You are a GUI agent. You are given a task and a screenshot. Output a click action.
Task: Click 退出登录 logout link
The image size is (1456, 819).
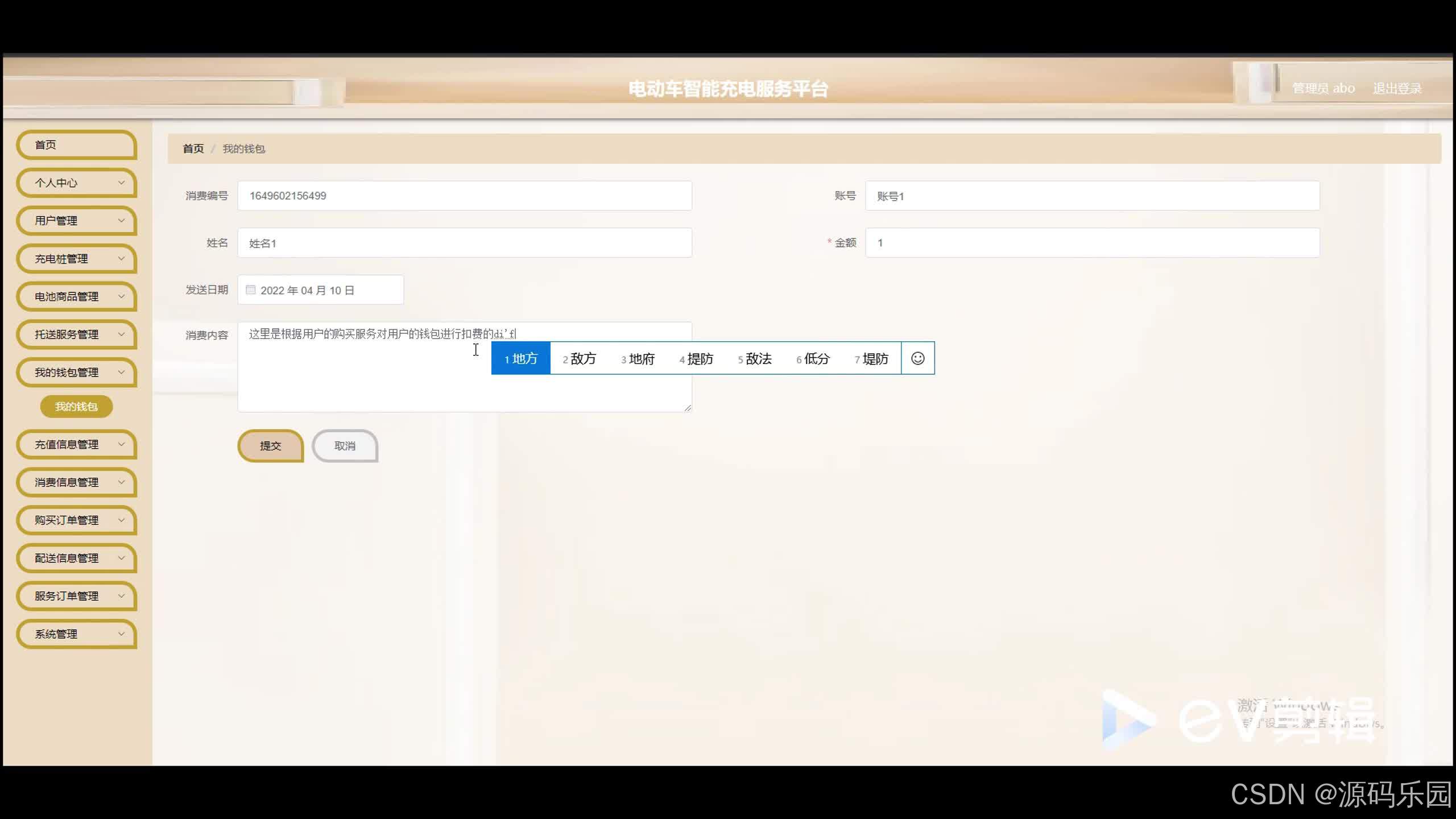point(1397,89)
